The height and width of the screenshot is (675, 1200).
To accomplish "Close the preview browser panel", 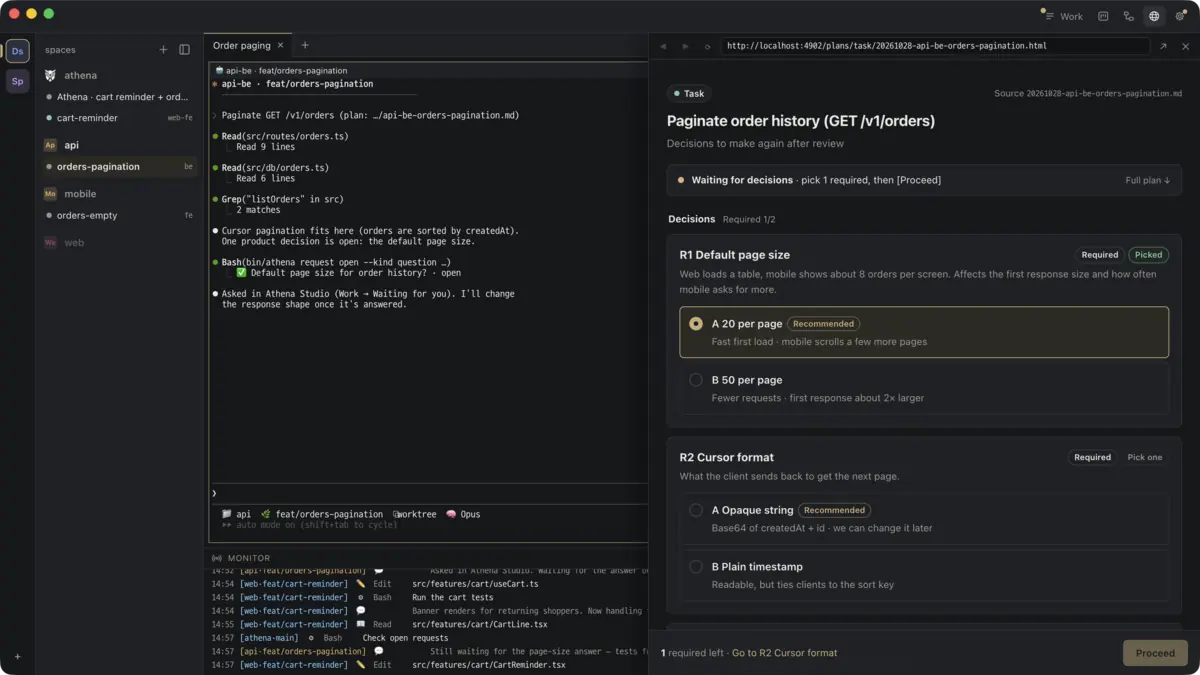I will pyautogui.click(x=1186, y=46).
